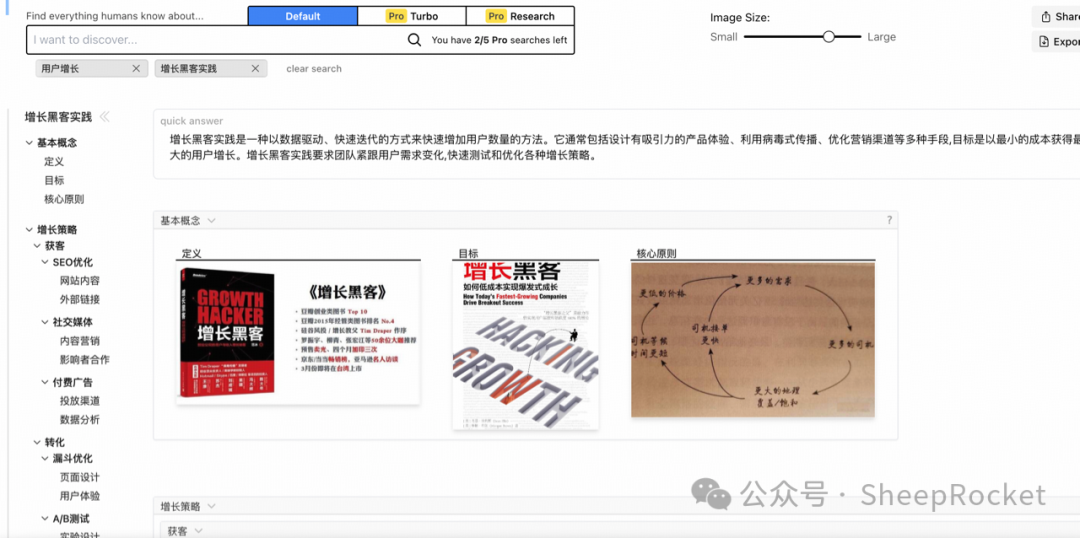Remove the 用户增长 search tag
1080x538 pixels.
(136, 68)
